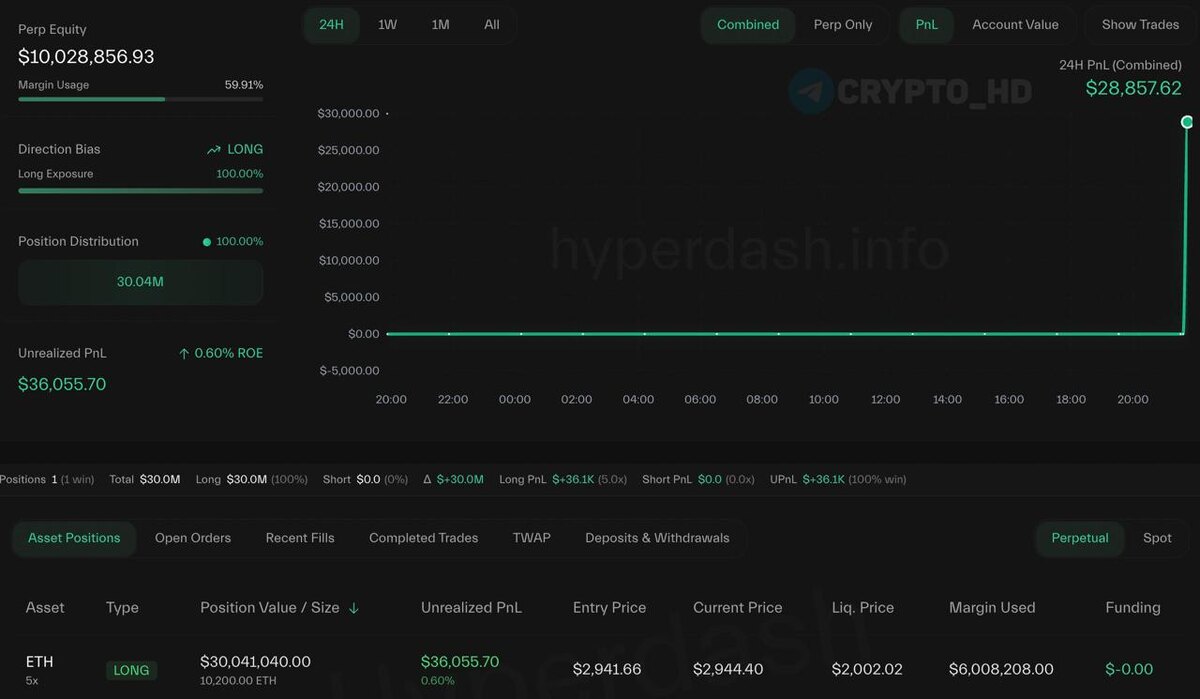
Task: Click the Margin Usage progress bar
Action: point(140,99)
